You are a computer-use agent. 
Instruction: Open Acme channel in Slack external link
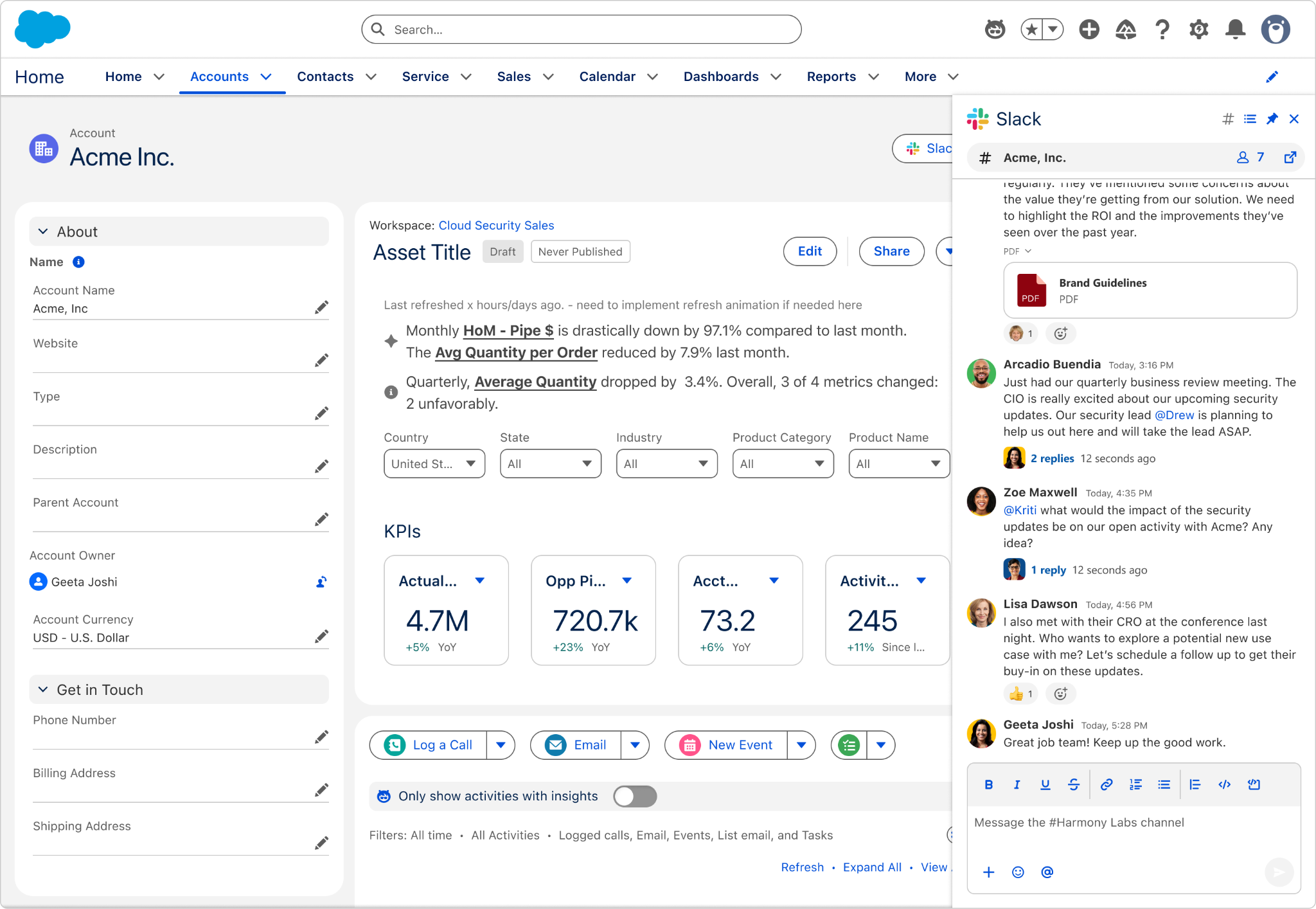pyautogui.click(x=1290, y=157)
